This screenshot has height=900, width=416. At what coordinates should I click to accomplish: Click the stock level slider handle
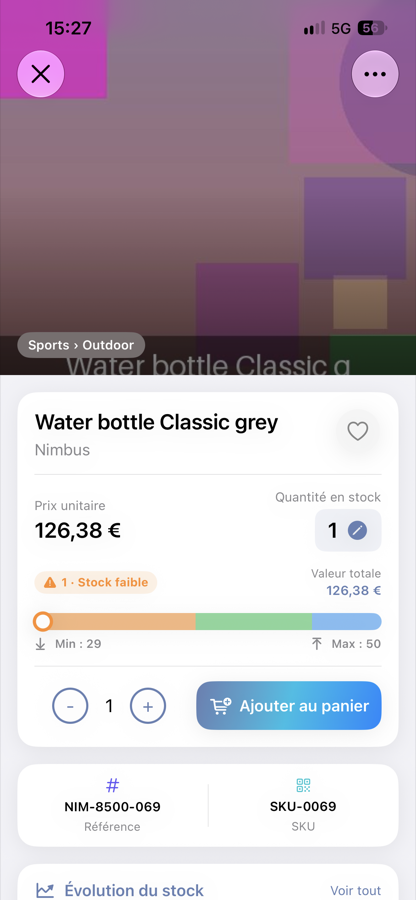(42, 622)
